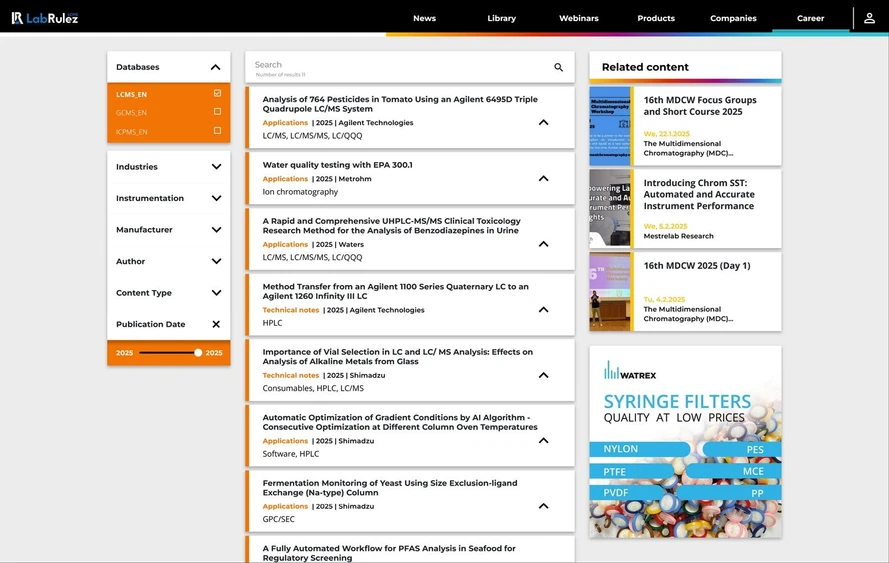This screenshot has height=563, width=889.
Task: Expand the Manufacturer filter
Action: point(216,230)
